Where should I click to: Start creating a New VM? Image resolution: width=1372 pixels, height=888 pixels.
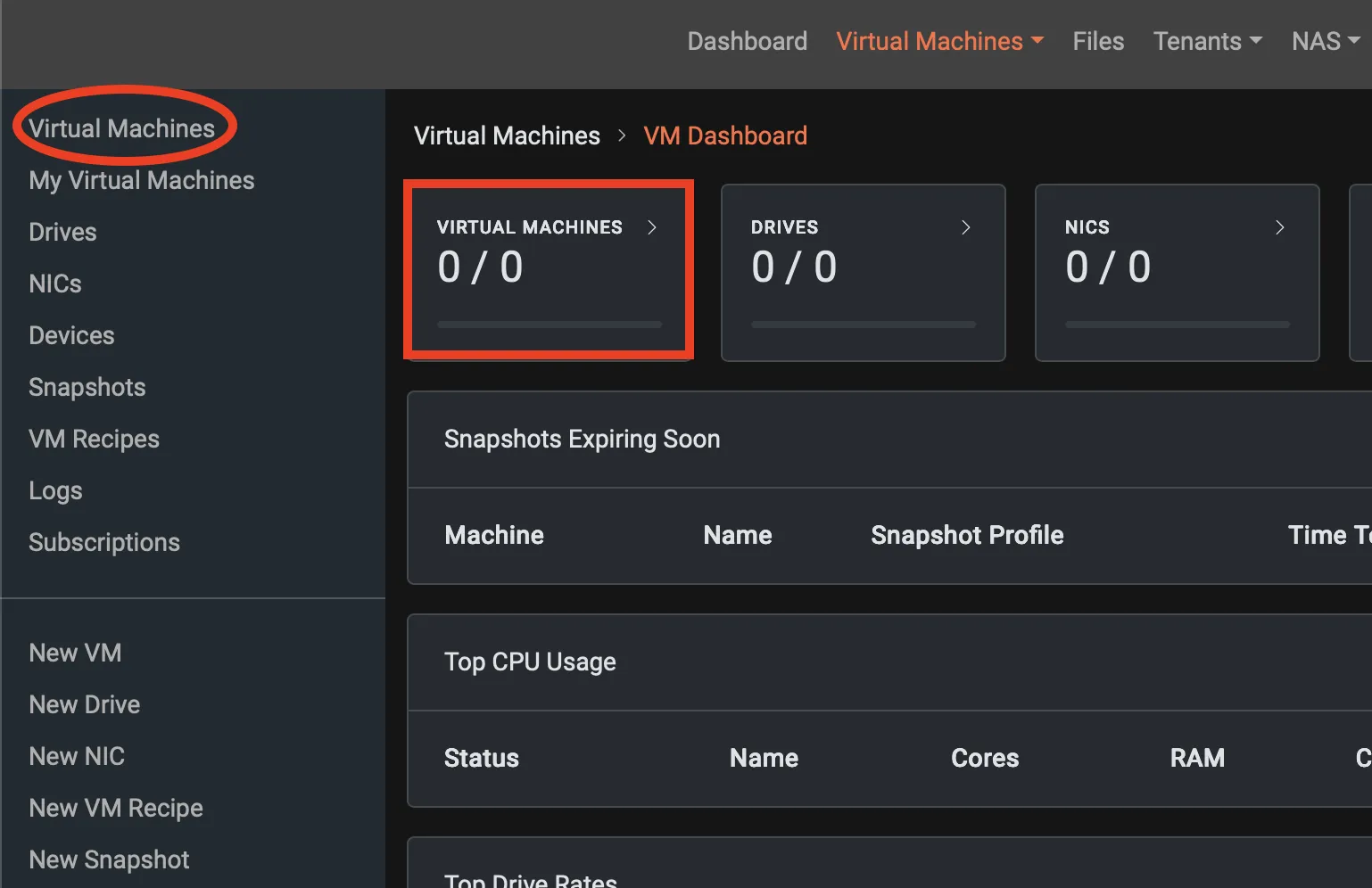[75, 652]
